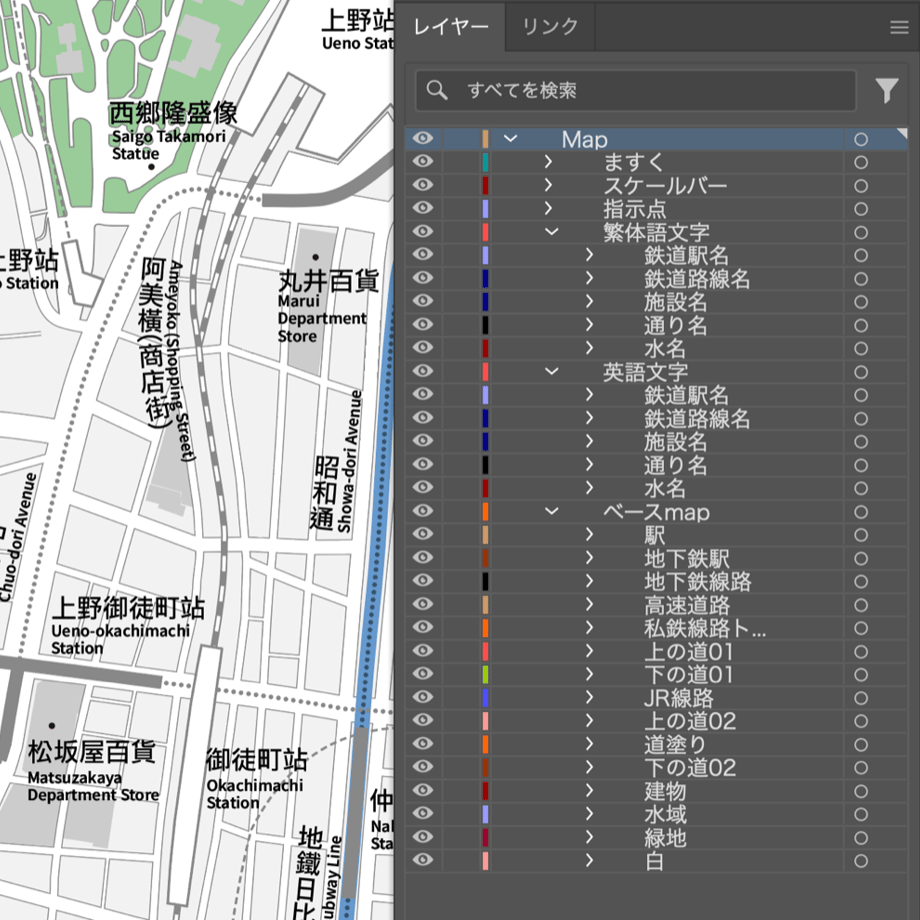Hide the 繁体語文字 layer group
This screenshot has width=920, height=920.
(x=422, y=231)
